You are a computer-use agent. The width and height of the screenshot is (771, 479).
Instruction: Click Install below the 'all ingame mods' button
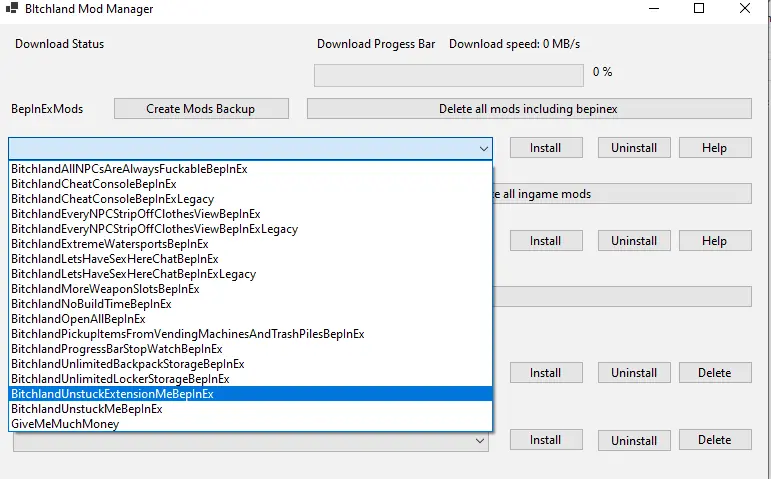pos(546,240)
